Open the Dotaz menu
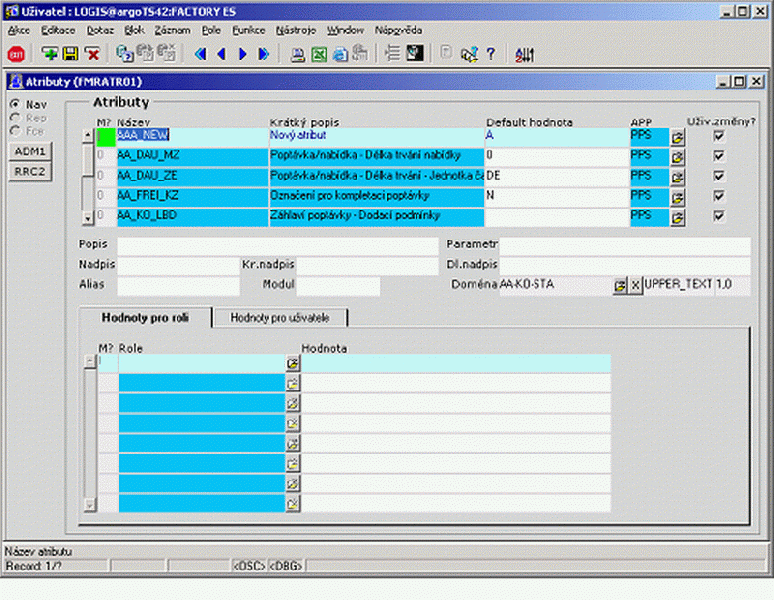 (x=100, y=31)
